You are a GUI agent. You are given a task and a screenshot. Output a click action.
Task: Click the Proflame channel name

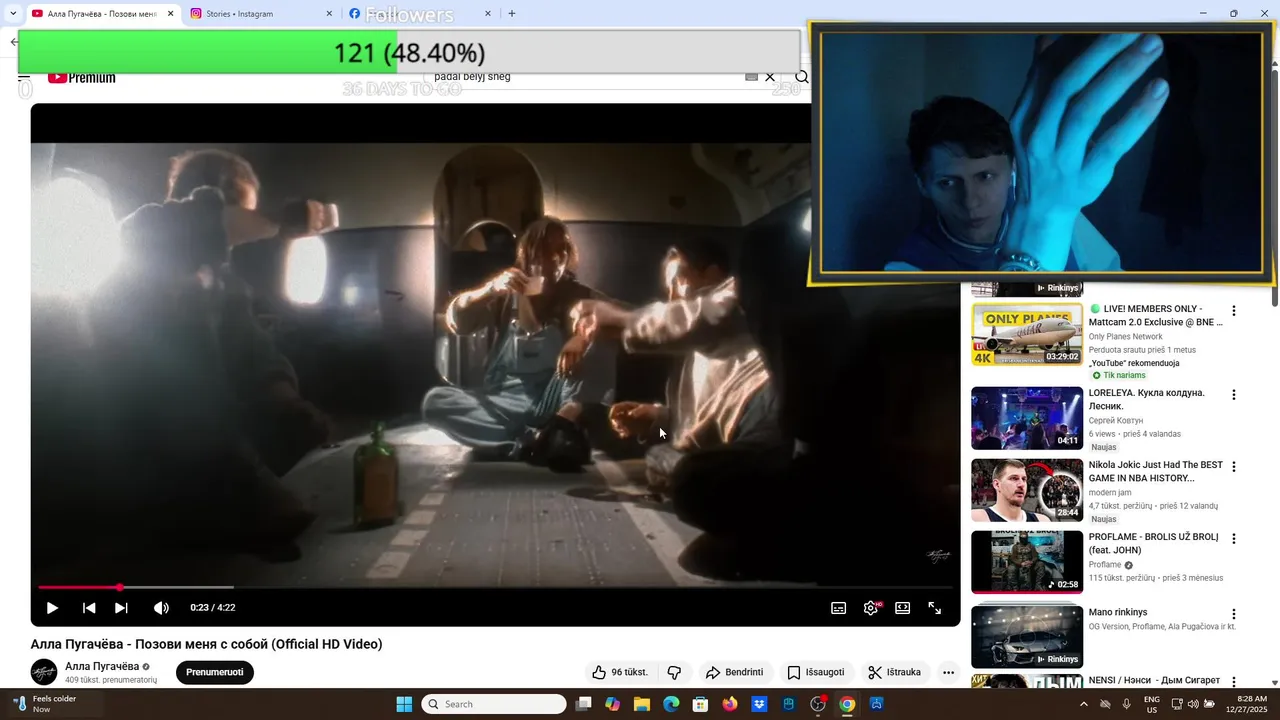1105,565
